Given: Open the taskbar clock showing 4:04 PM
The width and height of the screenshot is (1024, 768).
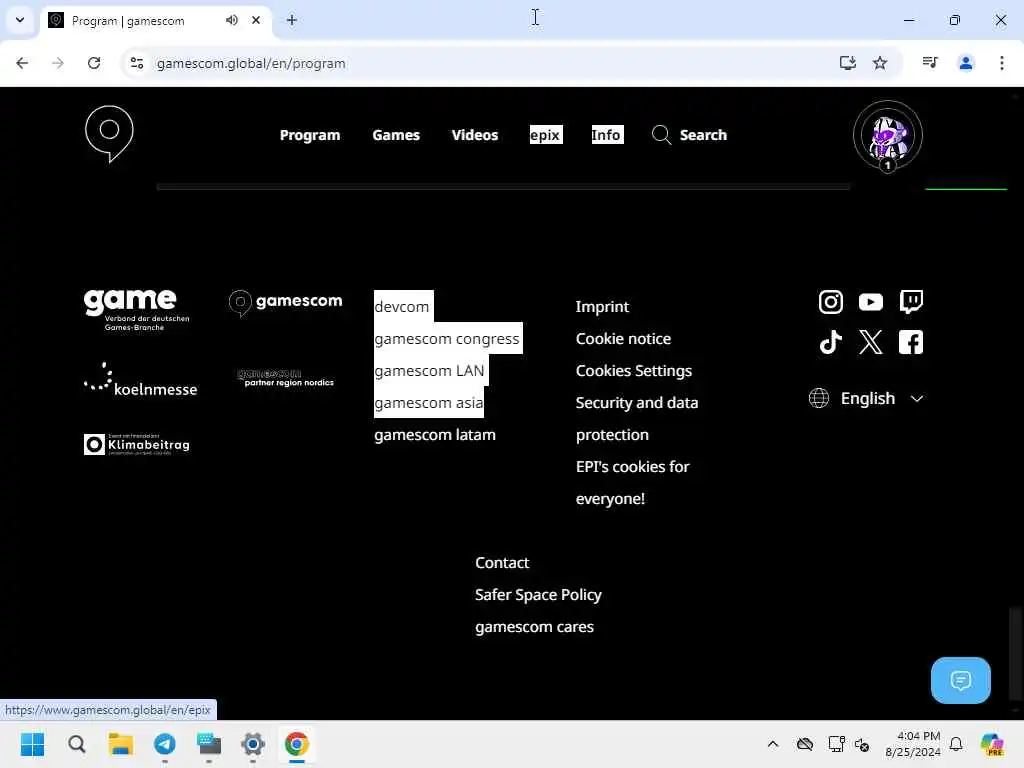Looking at the screenshot, I should (x=912, y=744).
